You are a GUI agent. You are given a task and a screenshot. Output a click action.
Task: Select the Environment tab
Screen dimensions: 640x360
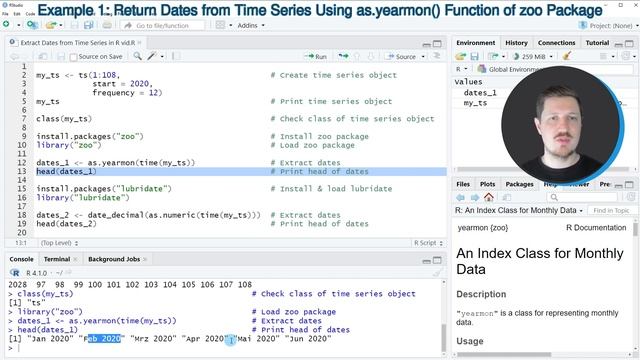tap(476, 43)
